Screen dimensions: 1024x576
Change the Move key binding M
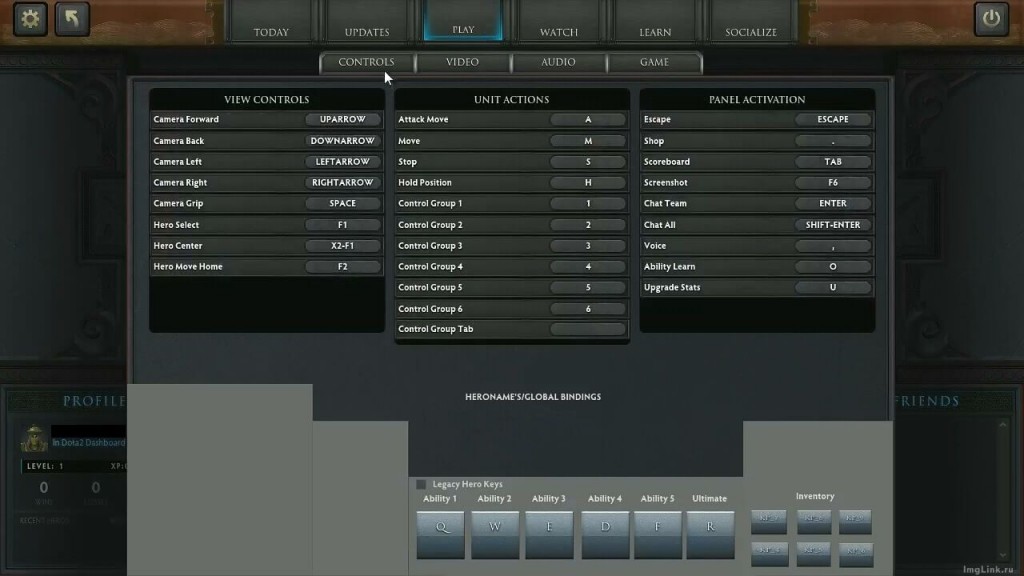(588, 141)
